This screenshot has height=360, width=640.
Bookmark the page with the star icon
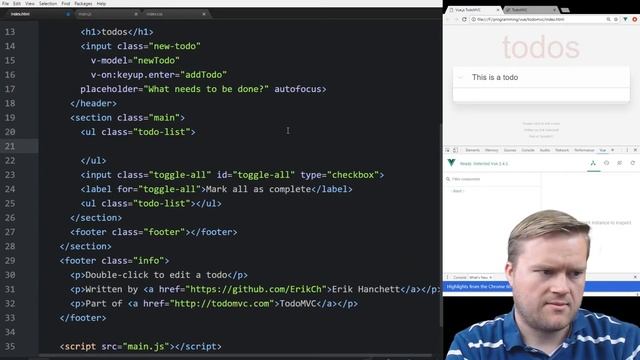tap(616, 19)
